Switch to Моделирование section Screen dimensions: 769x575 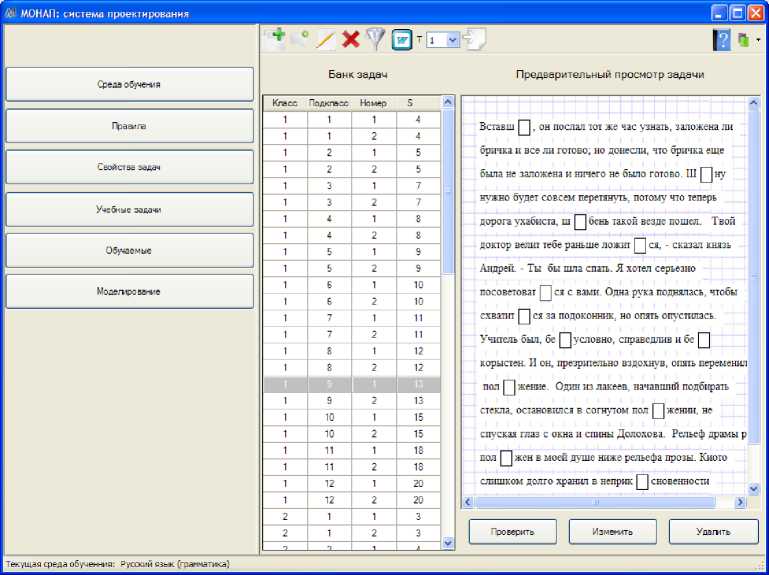pos(130,291)
